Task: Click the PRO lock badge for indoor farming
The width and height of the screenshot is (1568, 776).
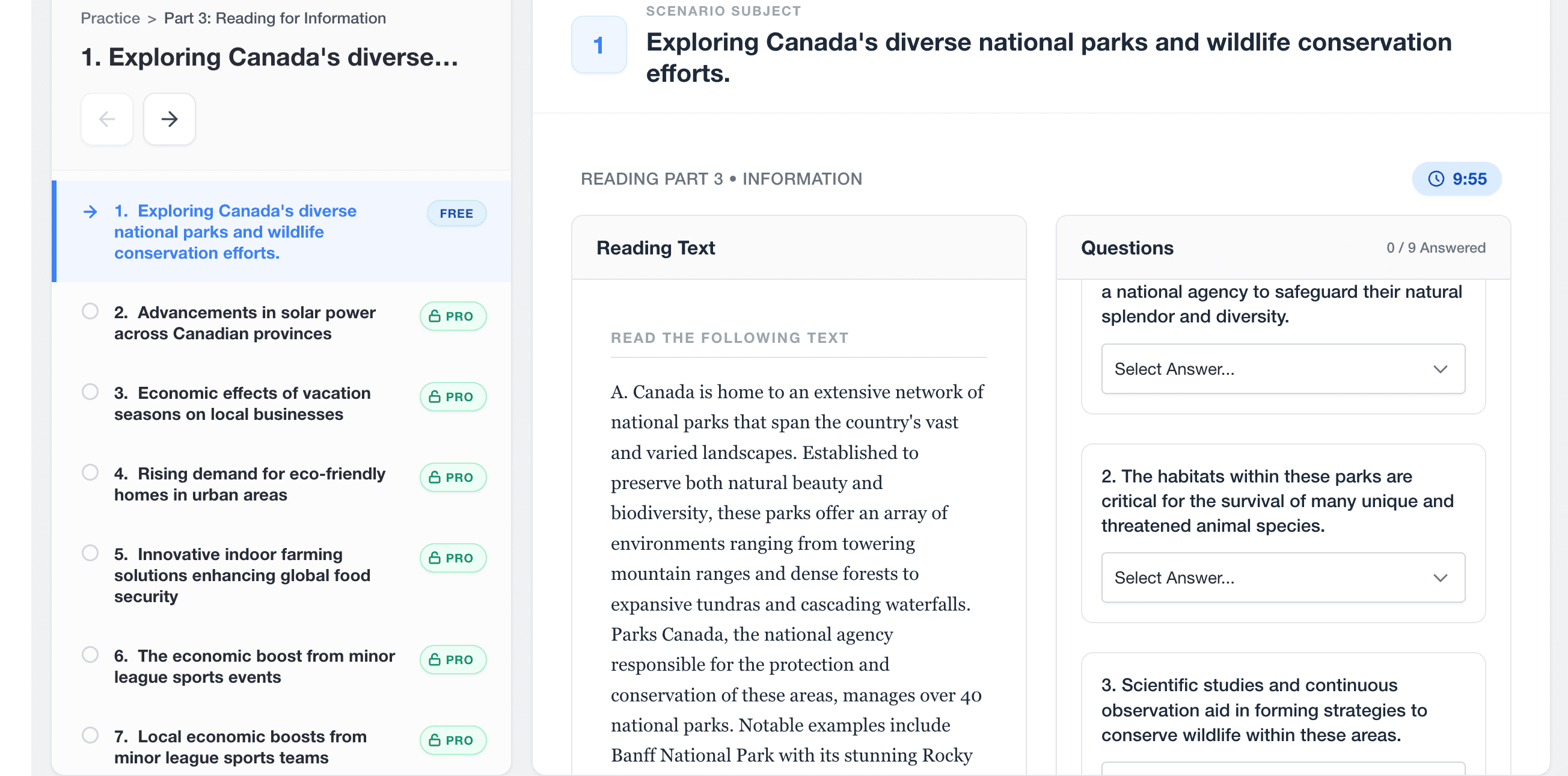Action: (x=452, y=558)
